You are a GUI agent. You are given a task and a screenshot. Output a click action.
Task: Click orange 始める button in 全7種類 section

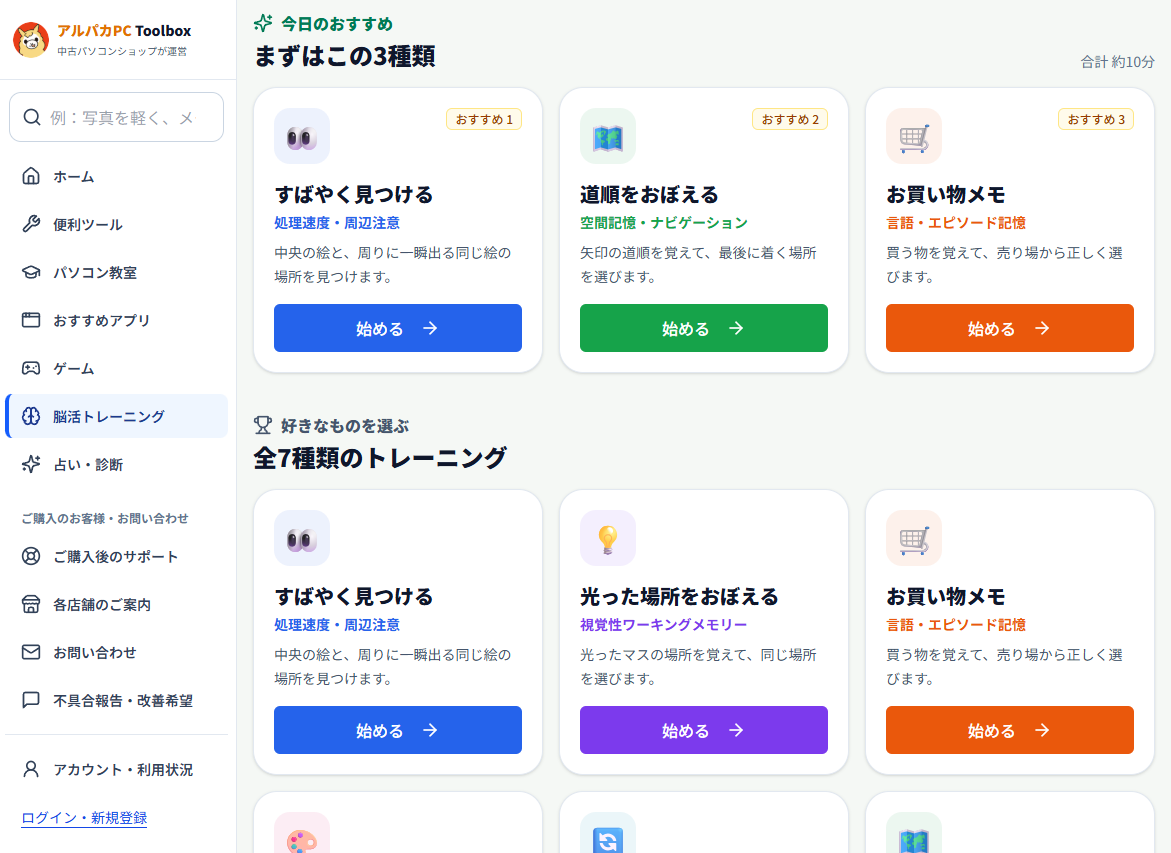[x=1010, y=730]
